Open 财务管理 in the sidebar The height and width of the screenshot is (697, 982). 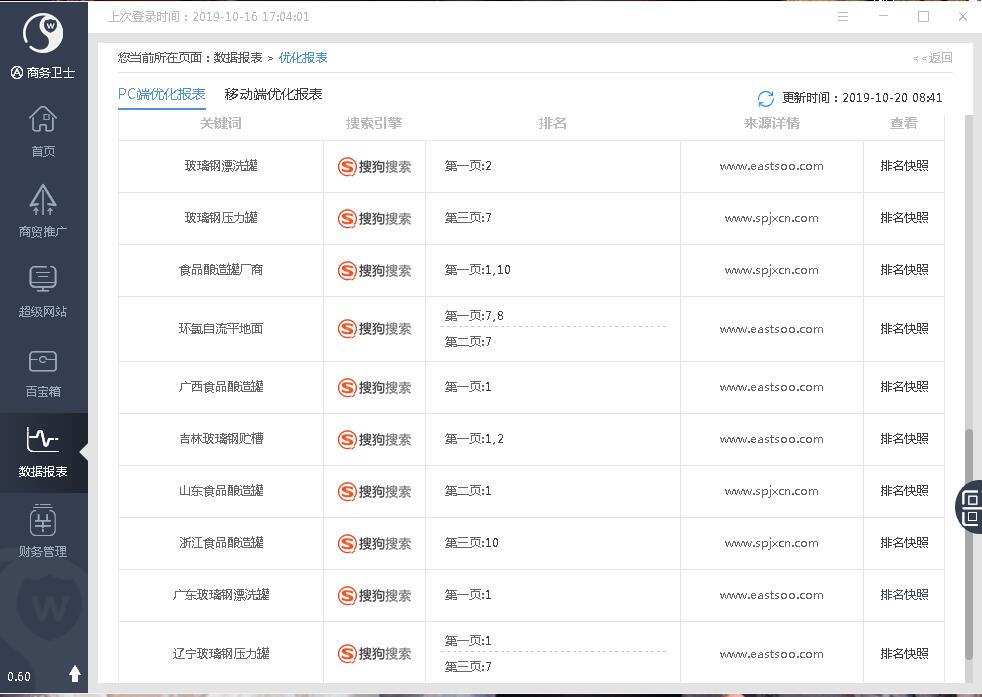pyautogui.click(x=43, y=531)
